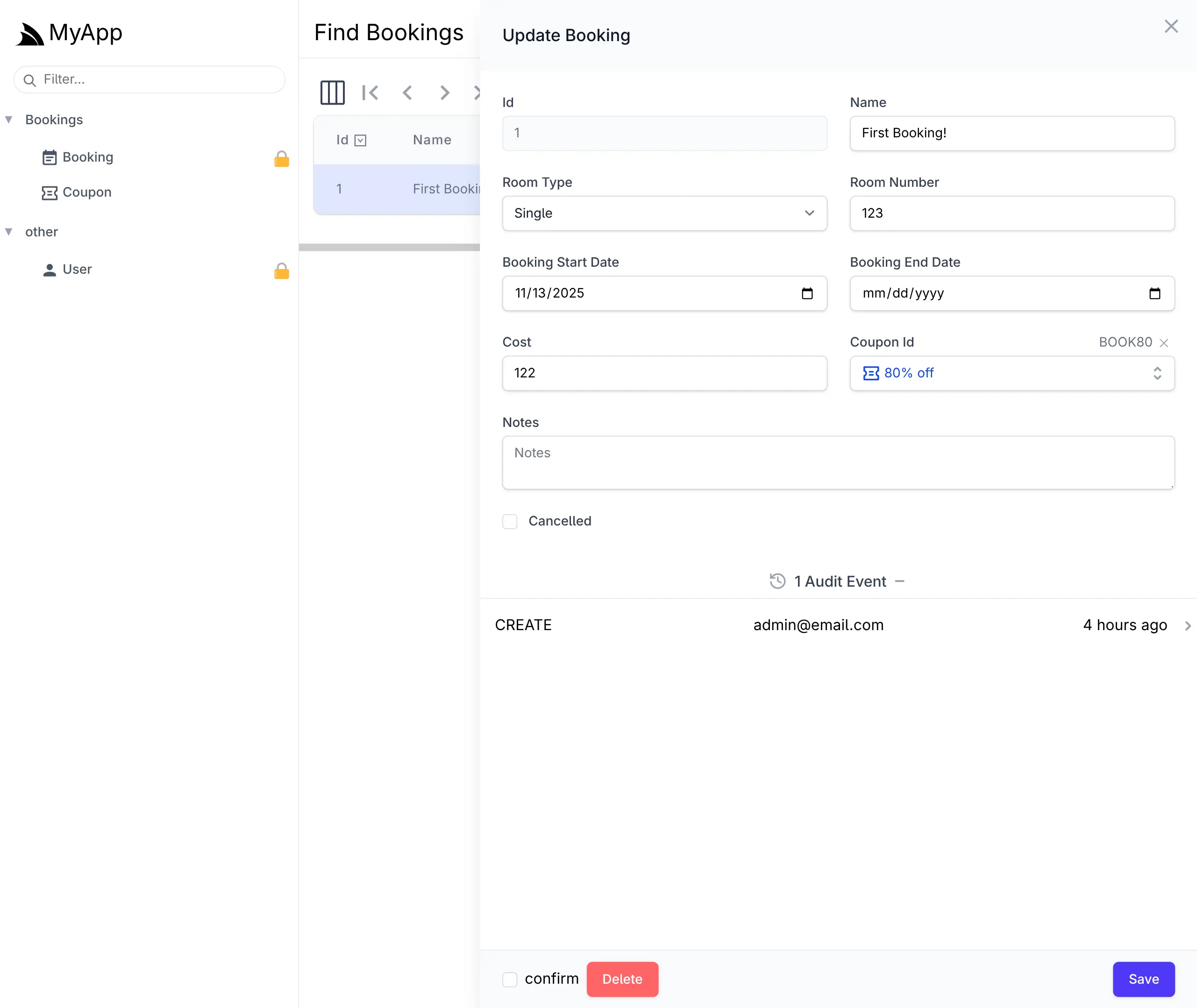Screen dimensions: 1197x1008
Task: Go to first page of results
Action: [370, 92]
